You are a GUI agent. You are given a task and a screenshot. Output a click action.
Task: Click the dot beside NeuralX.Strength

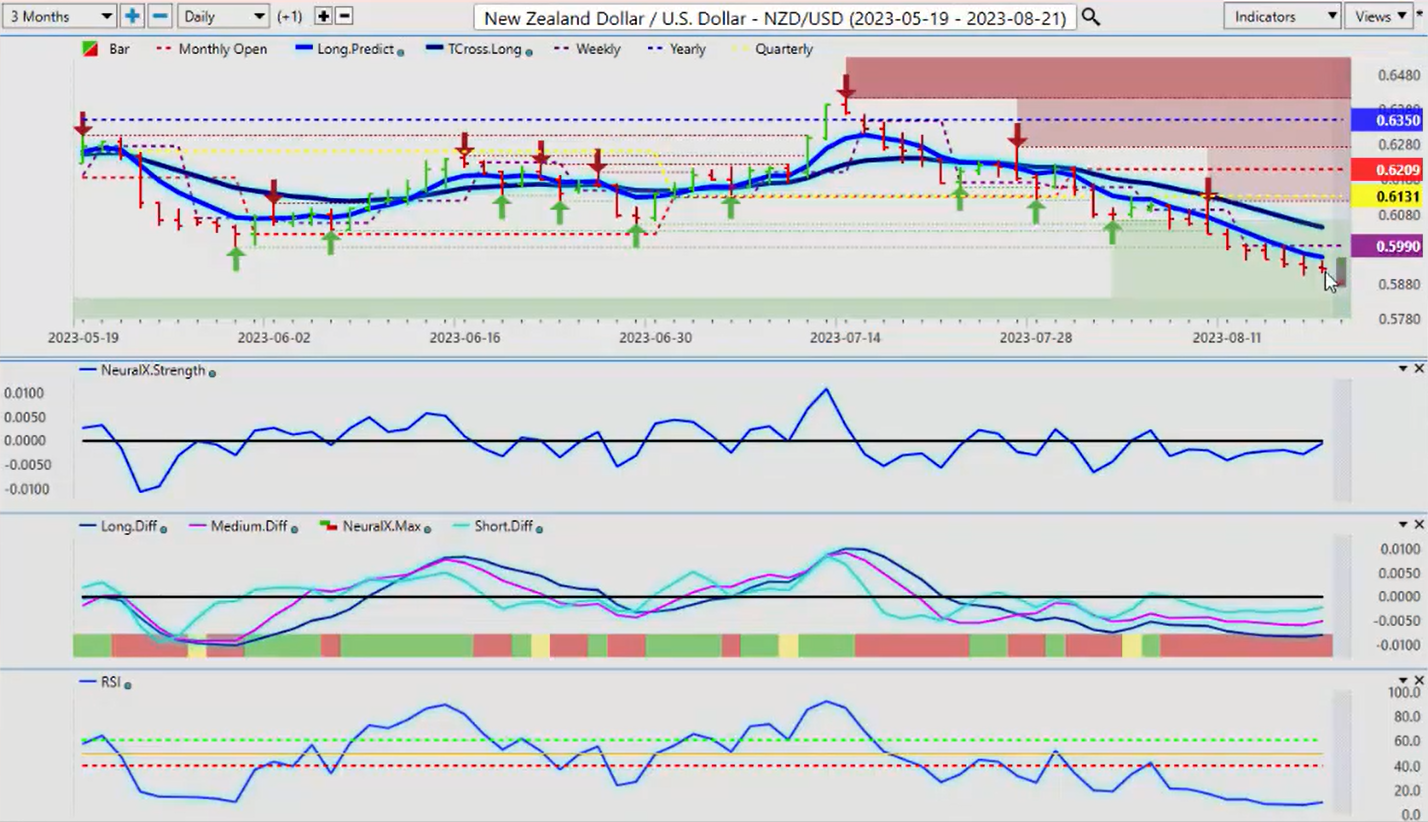pyautogui.click(x=212, y=372)
